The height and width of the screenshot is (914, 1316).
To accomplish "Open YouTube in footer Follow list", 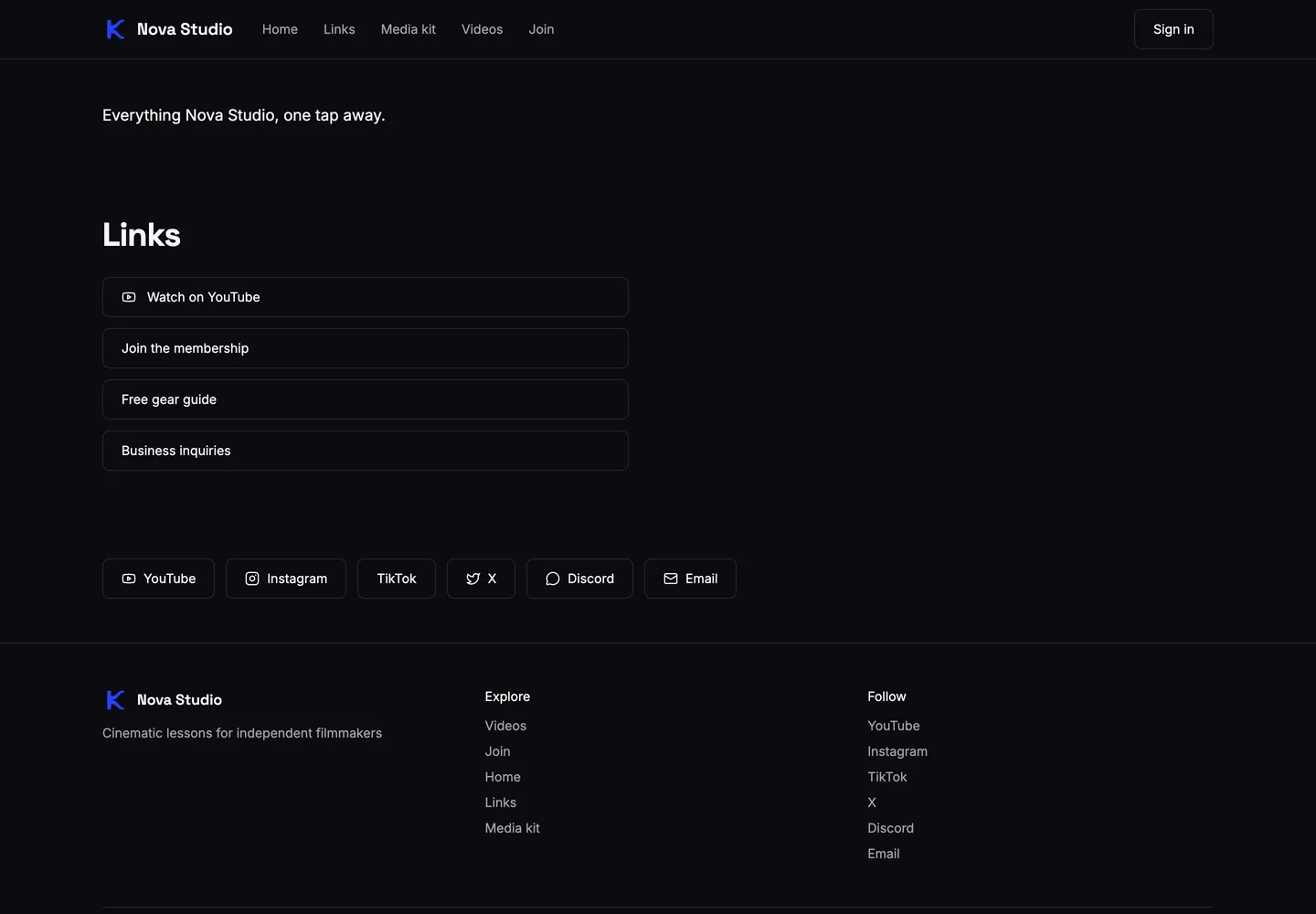I will tap(894, 726).
